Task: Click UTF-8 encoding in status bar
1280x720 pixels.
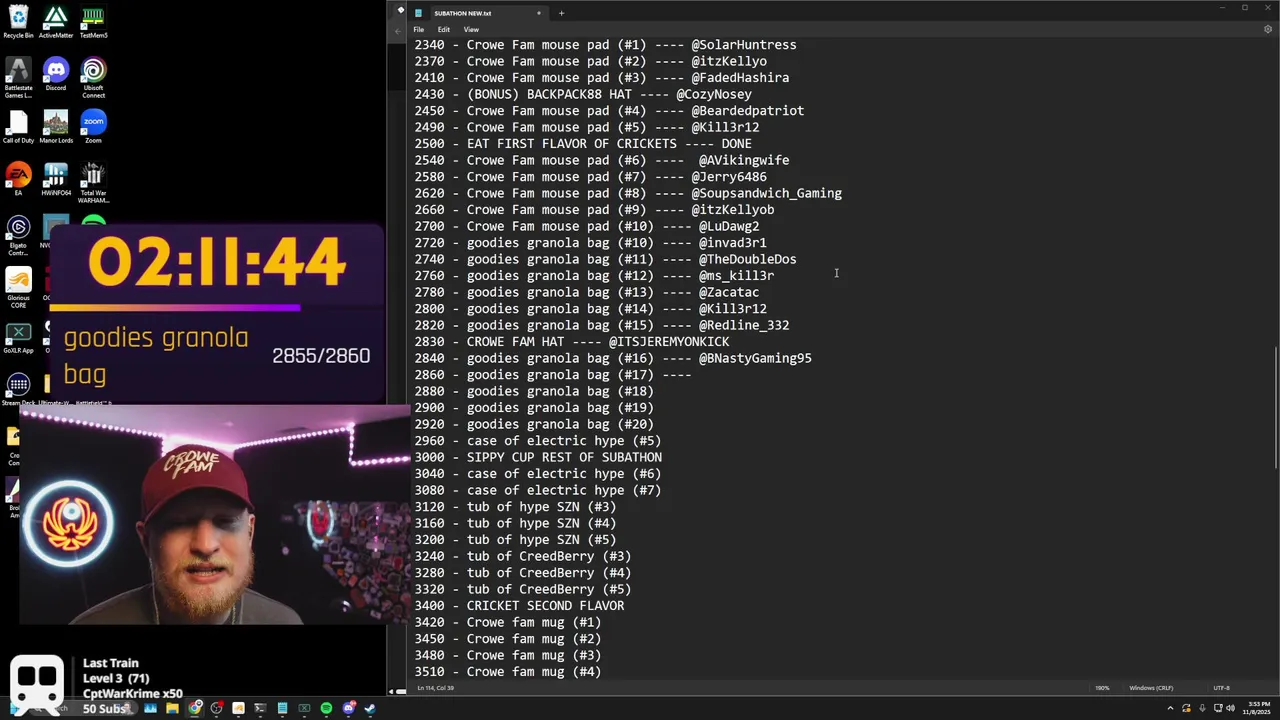Action: coord(1221,688)
